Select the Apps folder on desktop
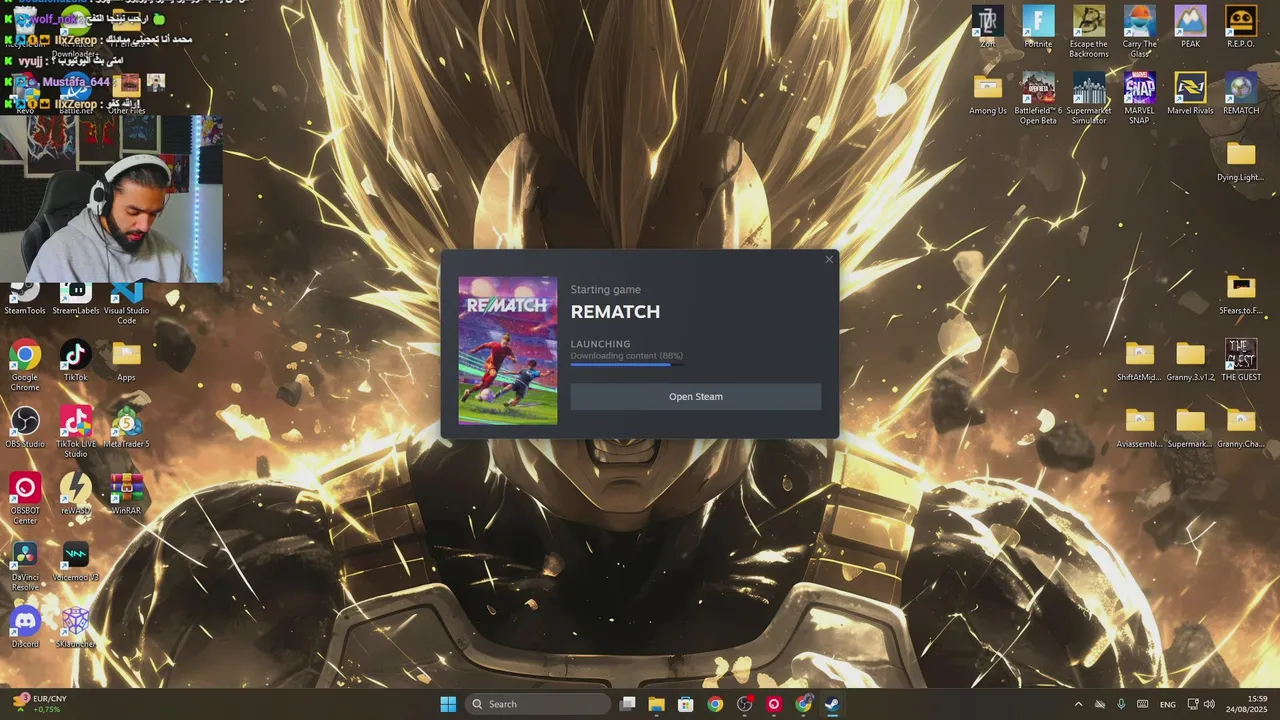Screen dimensions: 1280x720 126,361
